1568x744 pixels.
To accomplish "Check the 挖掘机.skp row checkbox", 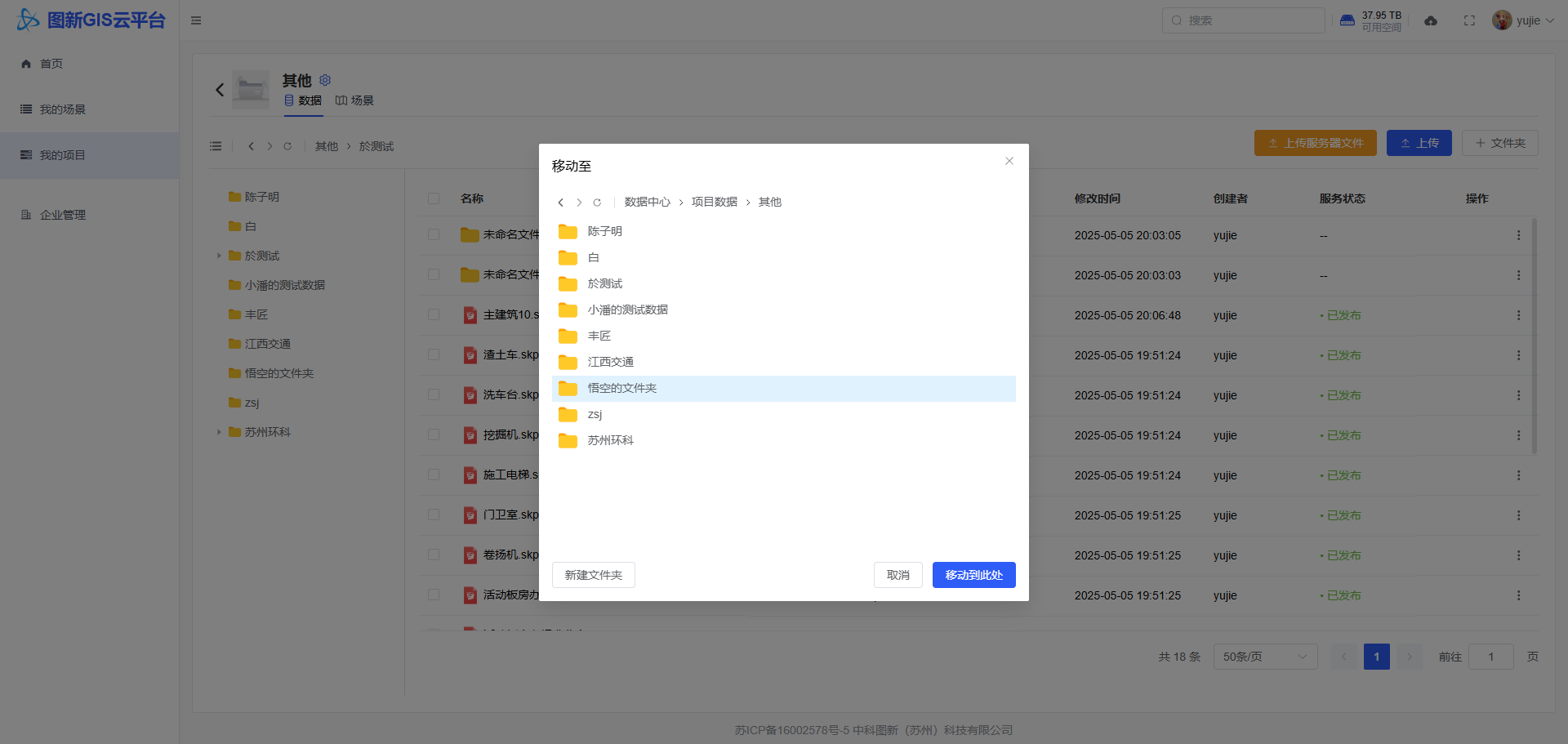I will coord(434,434).
